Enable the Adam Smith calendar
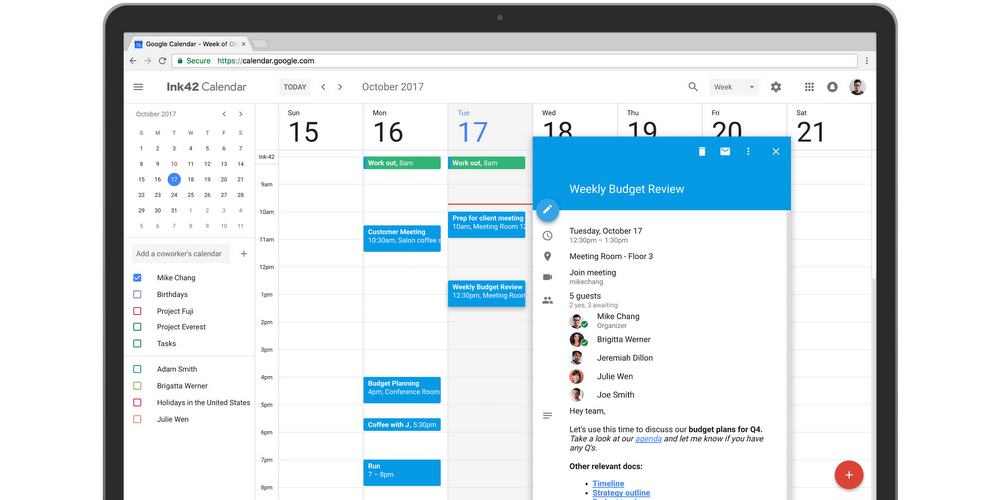The height and width of the screenshot is (500, 1000). pos(137,369)
